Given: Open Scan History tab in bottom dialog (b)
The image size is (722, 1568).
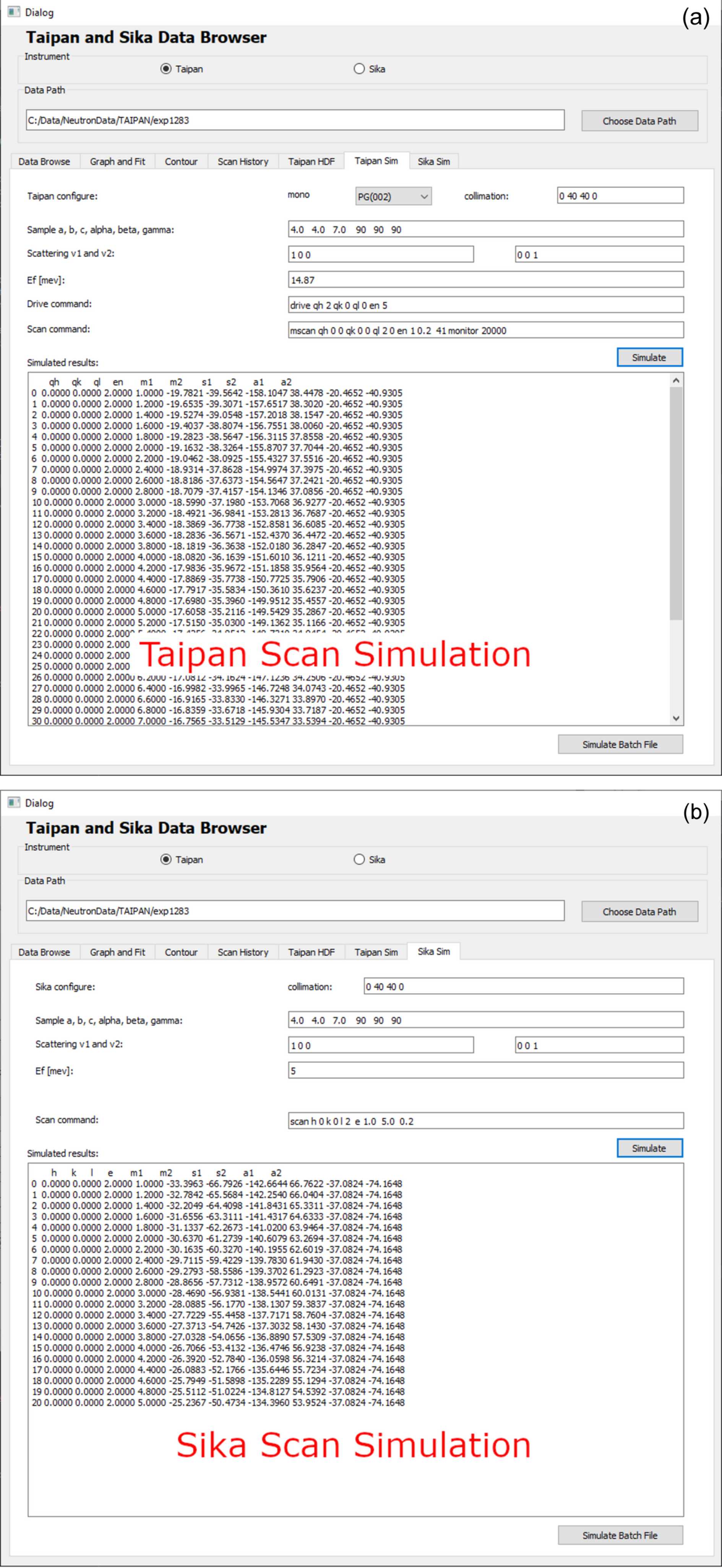Looking at the screenshot, I should (243, 952).
